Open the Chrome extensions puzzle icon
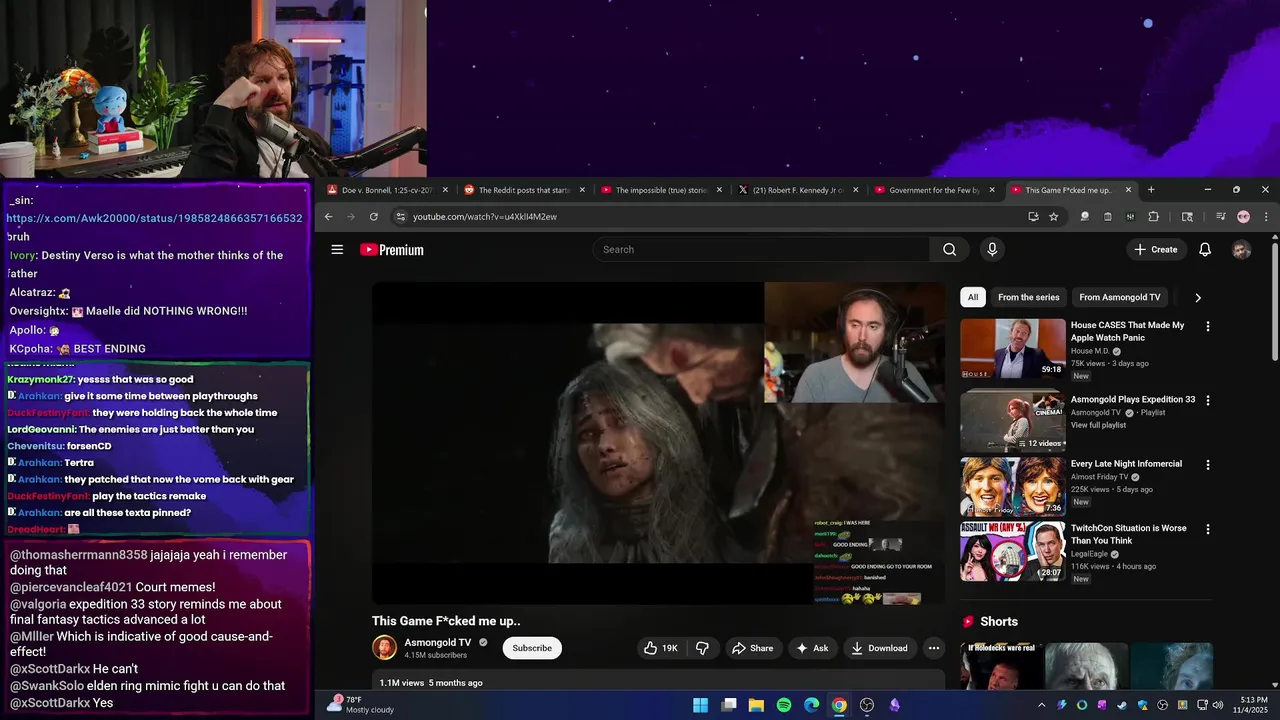 click(1153, 217)
